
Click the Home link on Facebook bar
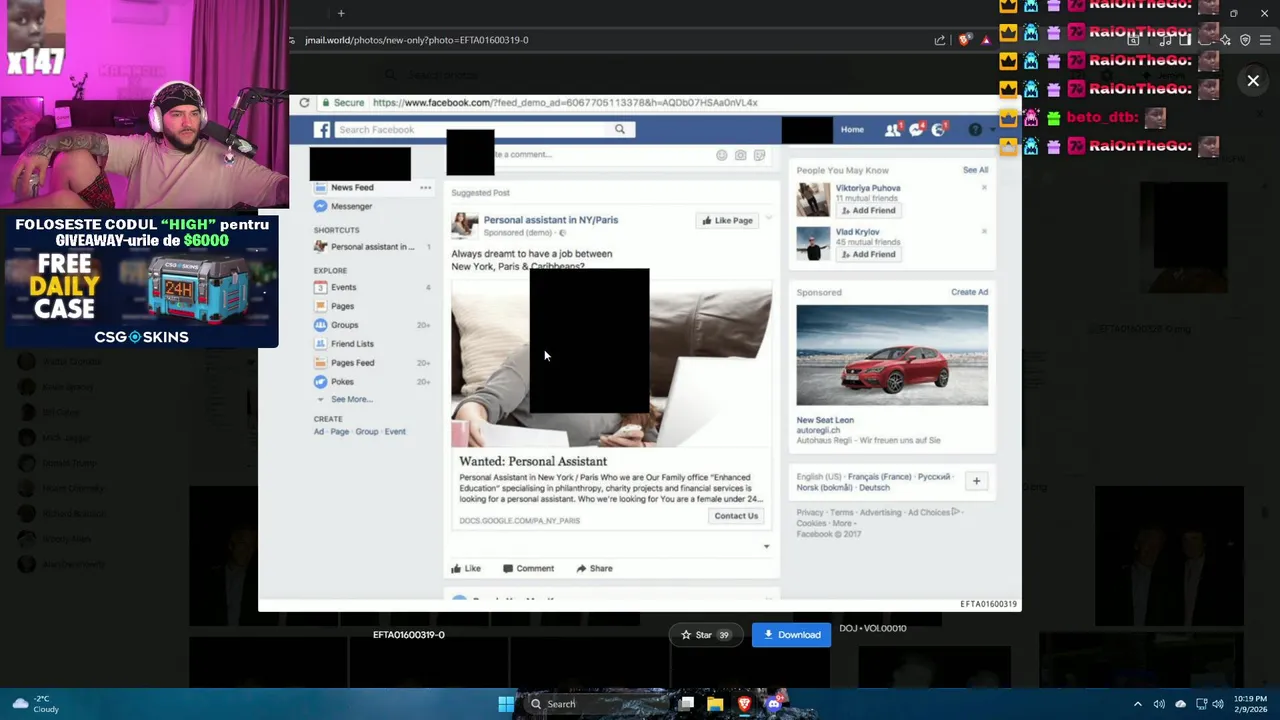pyautogui.click(x=852, y=130)
